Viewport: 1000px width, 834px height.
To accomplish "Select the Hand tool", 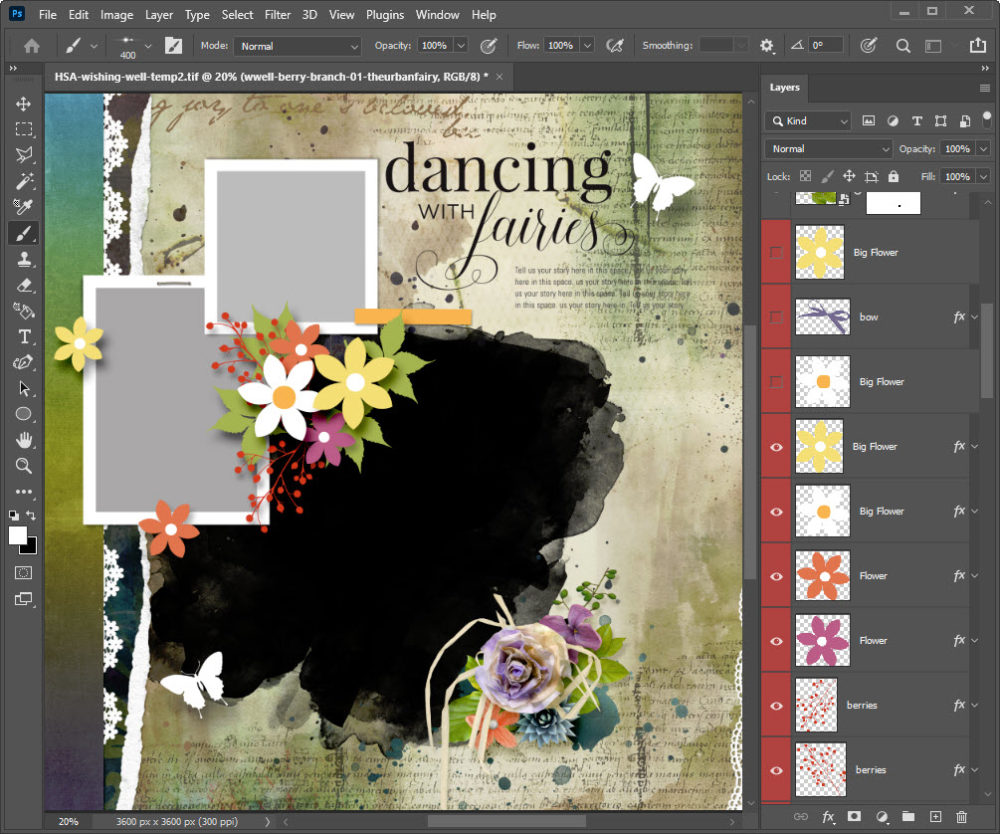I will click(x=23, y=440).
